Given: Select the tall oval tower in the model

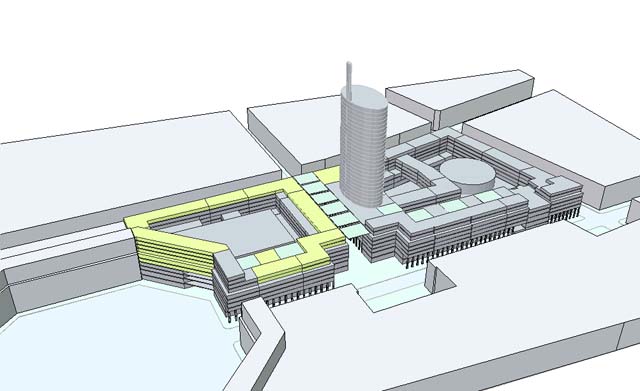Looking at the screenshot, I should tap(363, 147).
